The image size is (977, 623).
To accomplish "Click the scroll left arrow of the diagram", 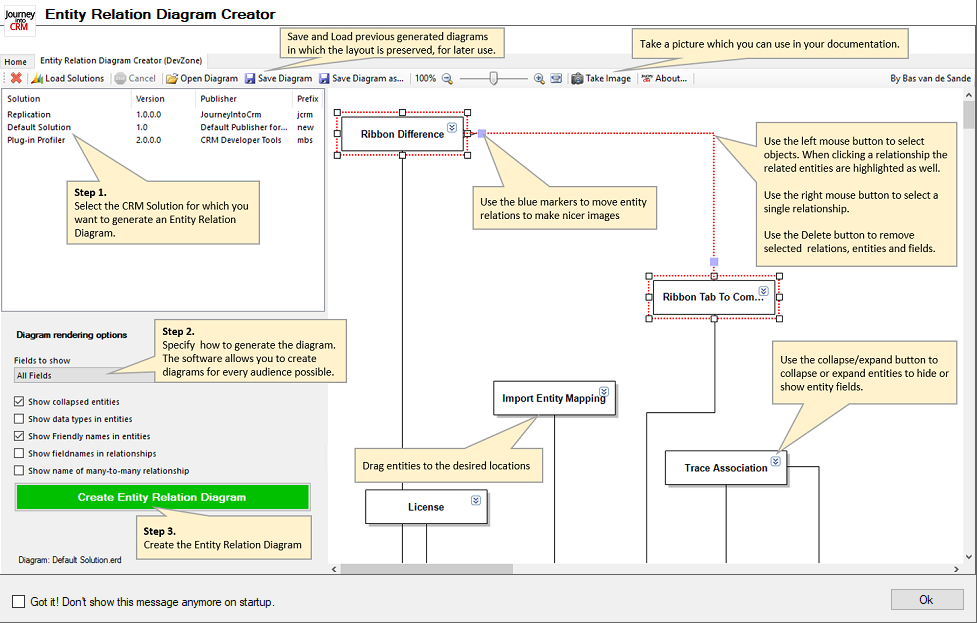I will click(x=334, y=569).
